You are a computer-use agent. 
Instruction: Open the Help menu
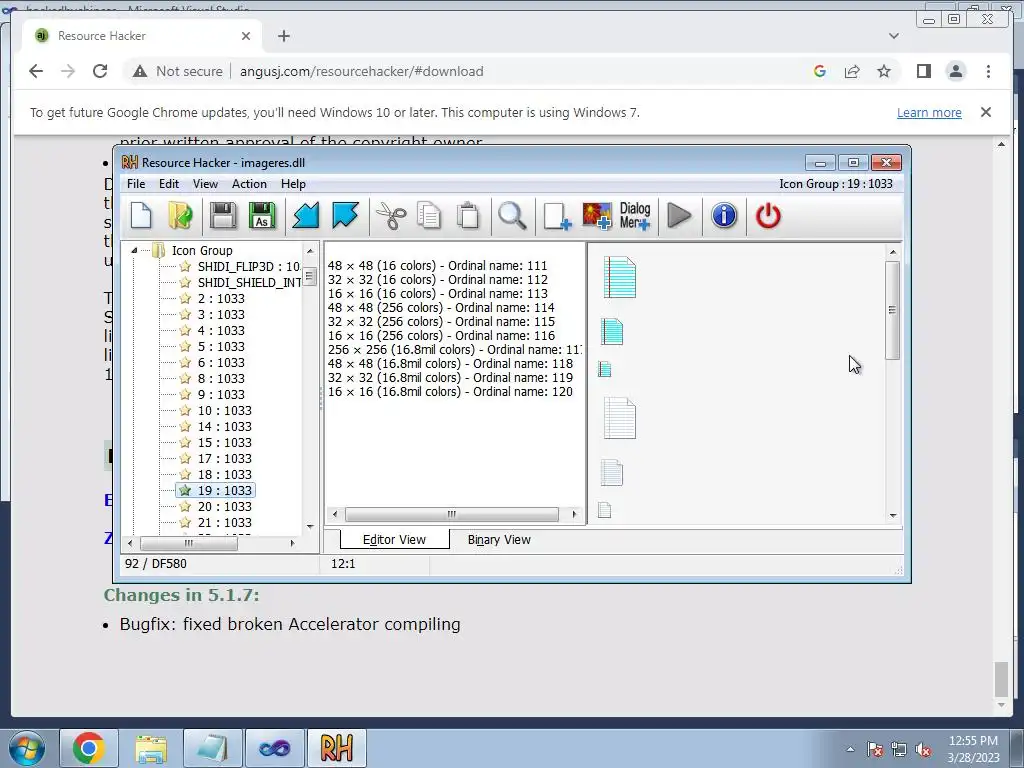pyautogui.click(x=293, y=184)
